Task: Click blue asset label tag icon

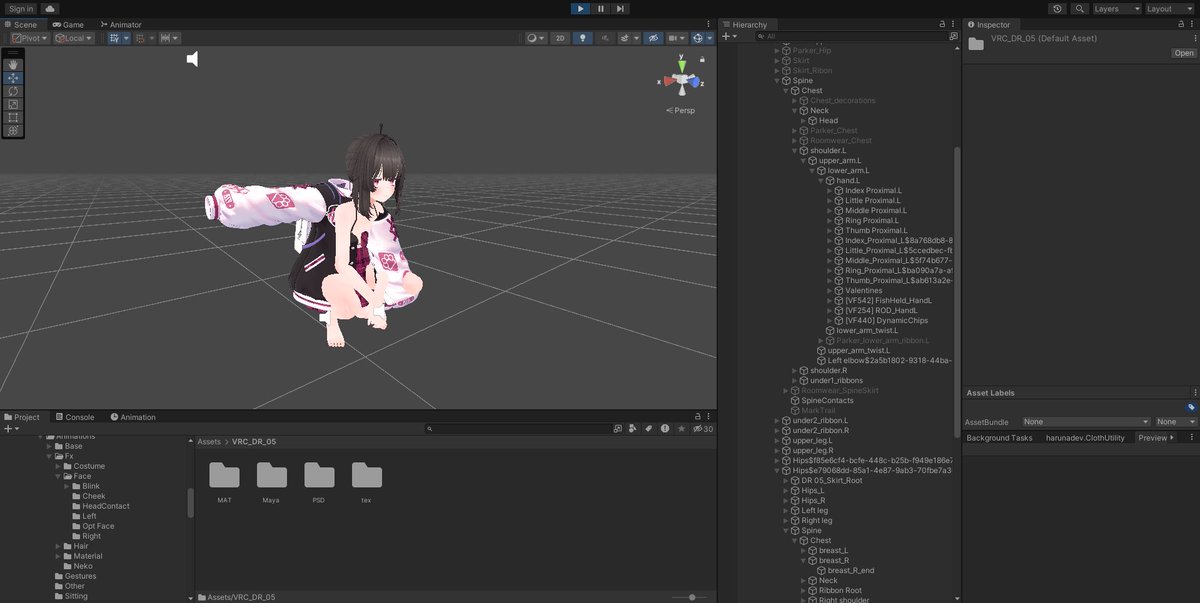Action: [x=1191, y=407]
